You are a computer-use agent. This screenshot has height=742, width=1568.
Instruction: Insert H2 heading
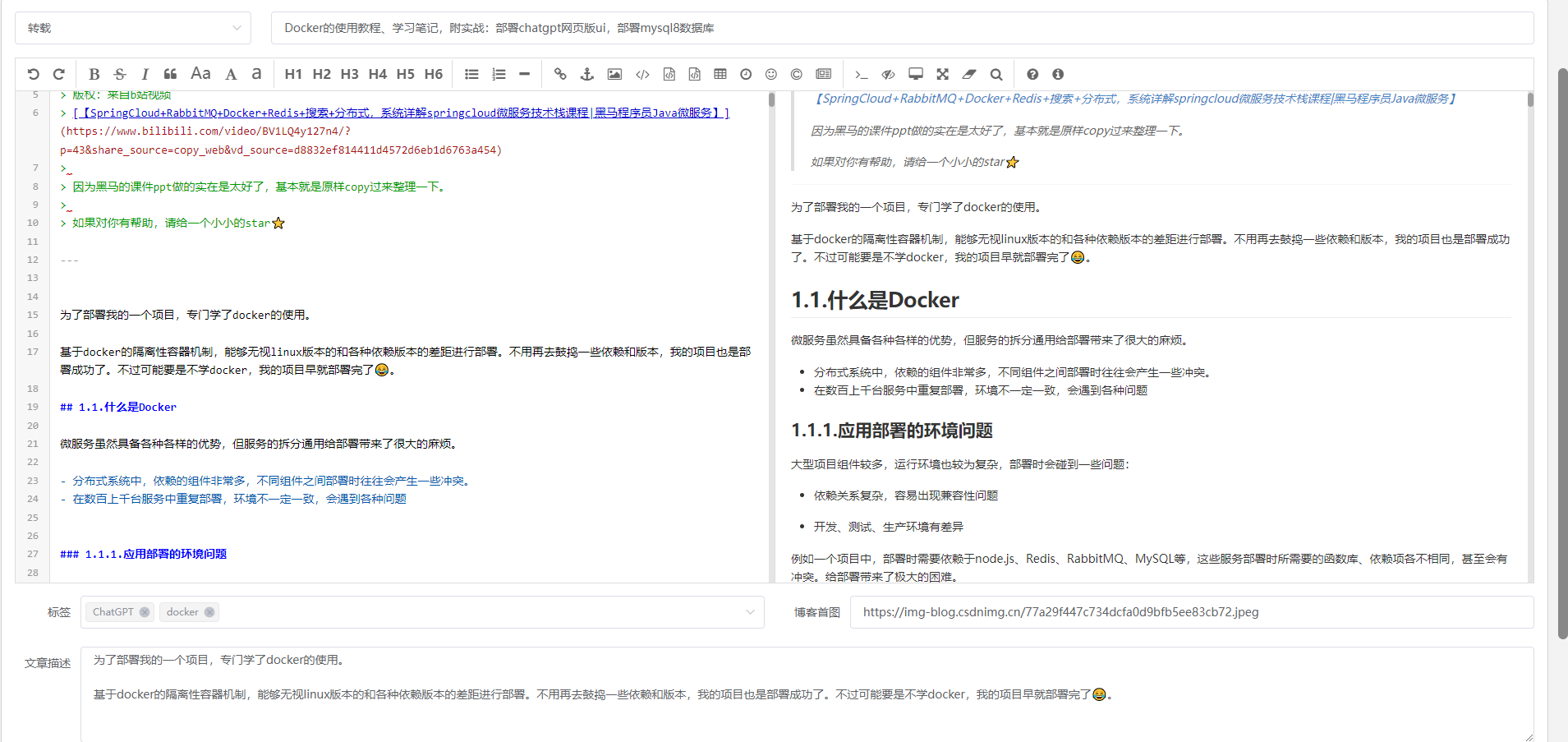click(321, 74)
